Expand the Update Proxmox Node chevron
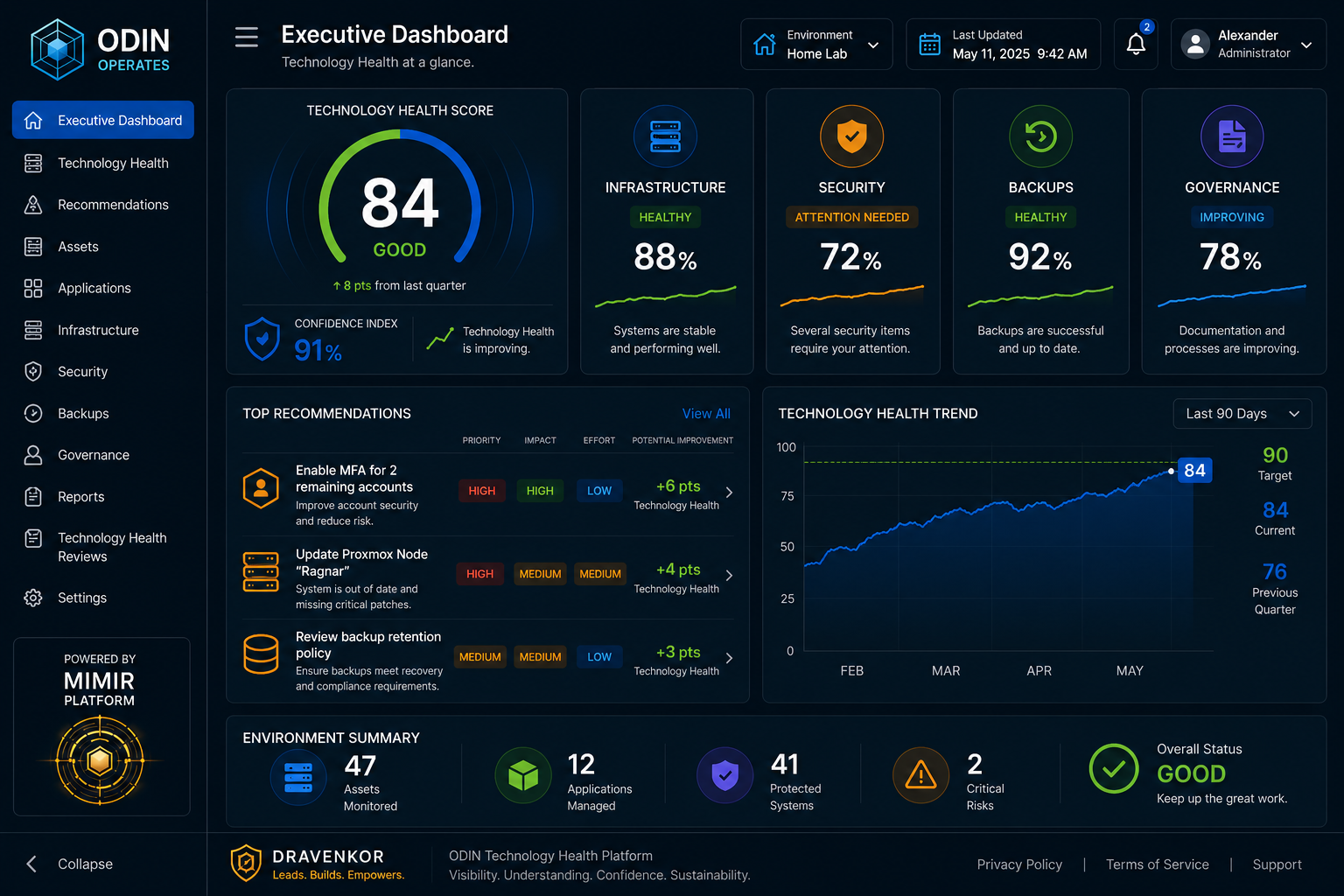Viewport: 1344px width, 896px height. 729,576
